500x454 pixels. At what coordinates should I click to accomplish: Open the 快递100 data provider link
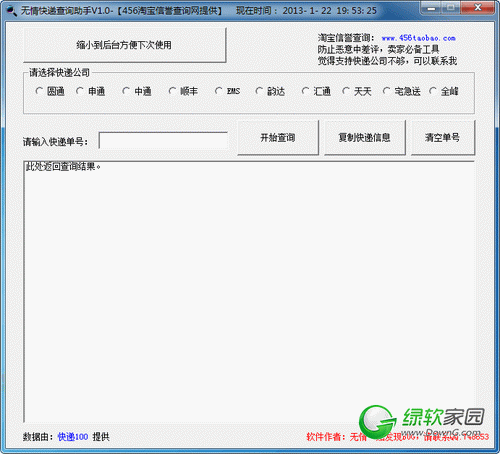coord(73,437)
